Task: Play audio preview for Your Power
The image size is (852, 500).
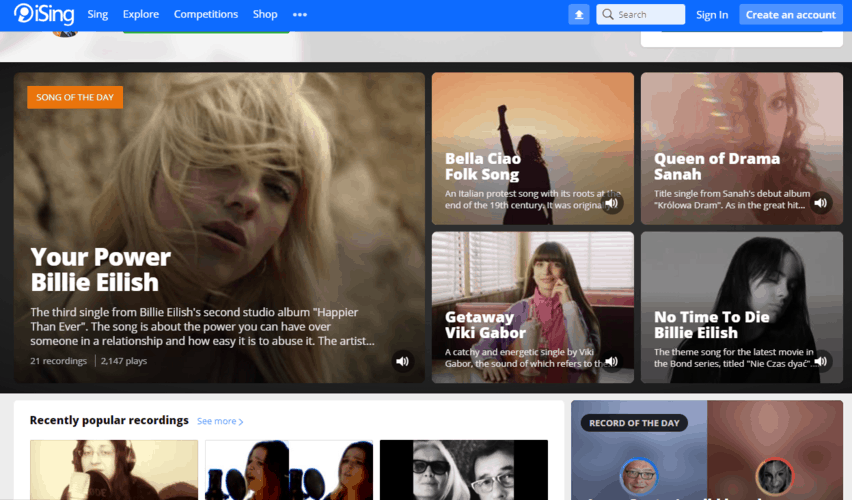Action: (403, 361)
